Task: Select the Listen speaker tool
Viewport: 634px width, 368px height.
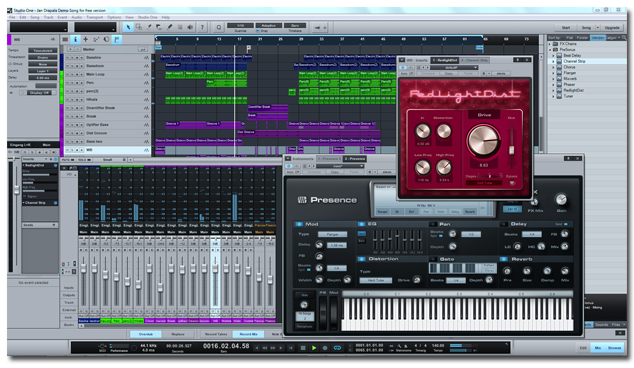Action: (190, 27)
